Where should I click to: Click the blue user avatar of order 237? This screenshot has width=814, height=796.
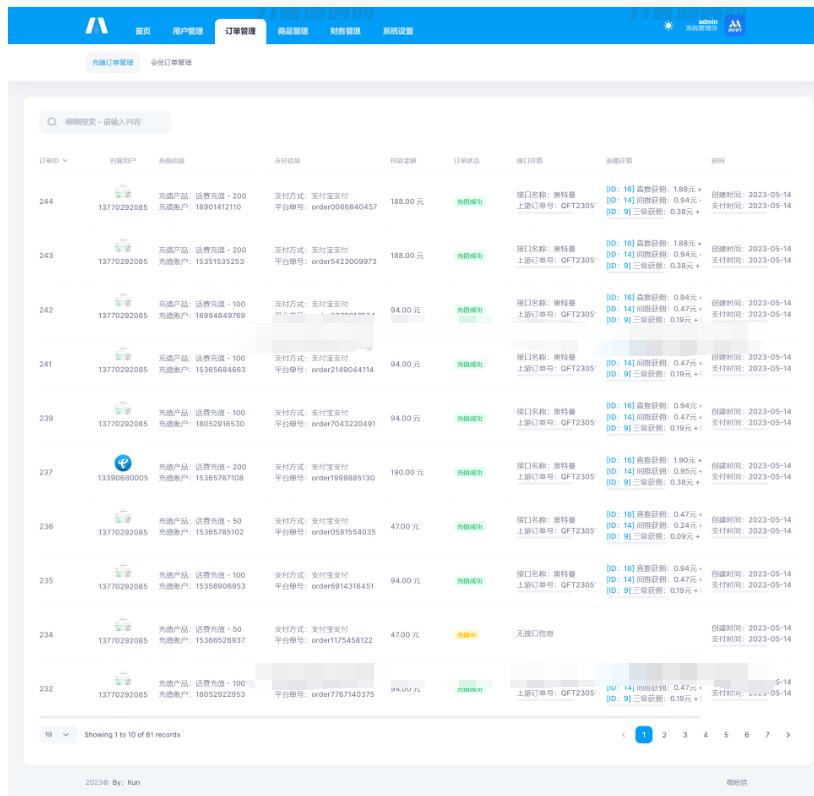[x=123, y=463]
